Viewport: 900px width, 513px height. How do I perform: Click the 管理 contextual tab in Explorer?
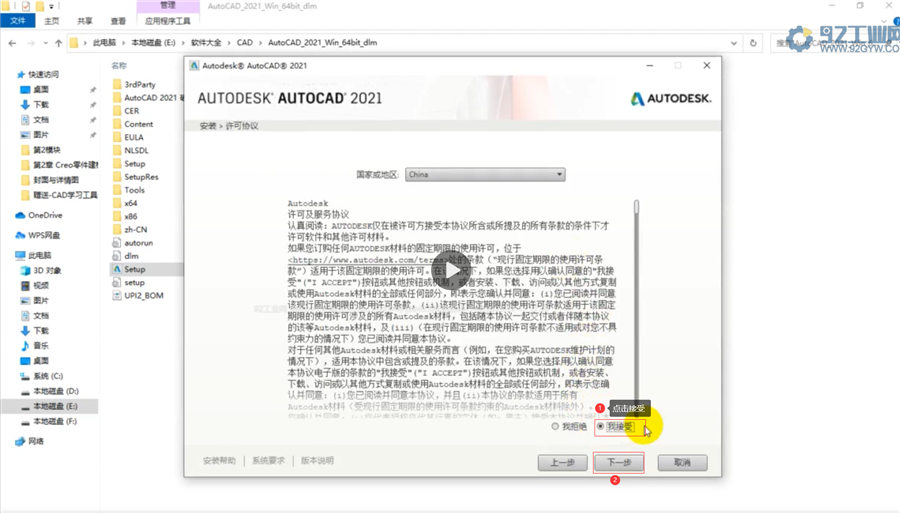pos(168,5)
